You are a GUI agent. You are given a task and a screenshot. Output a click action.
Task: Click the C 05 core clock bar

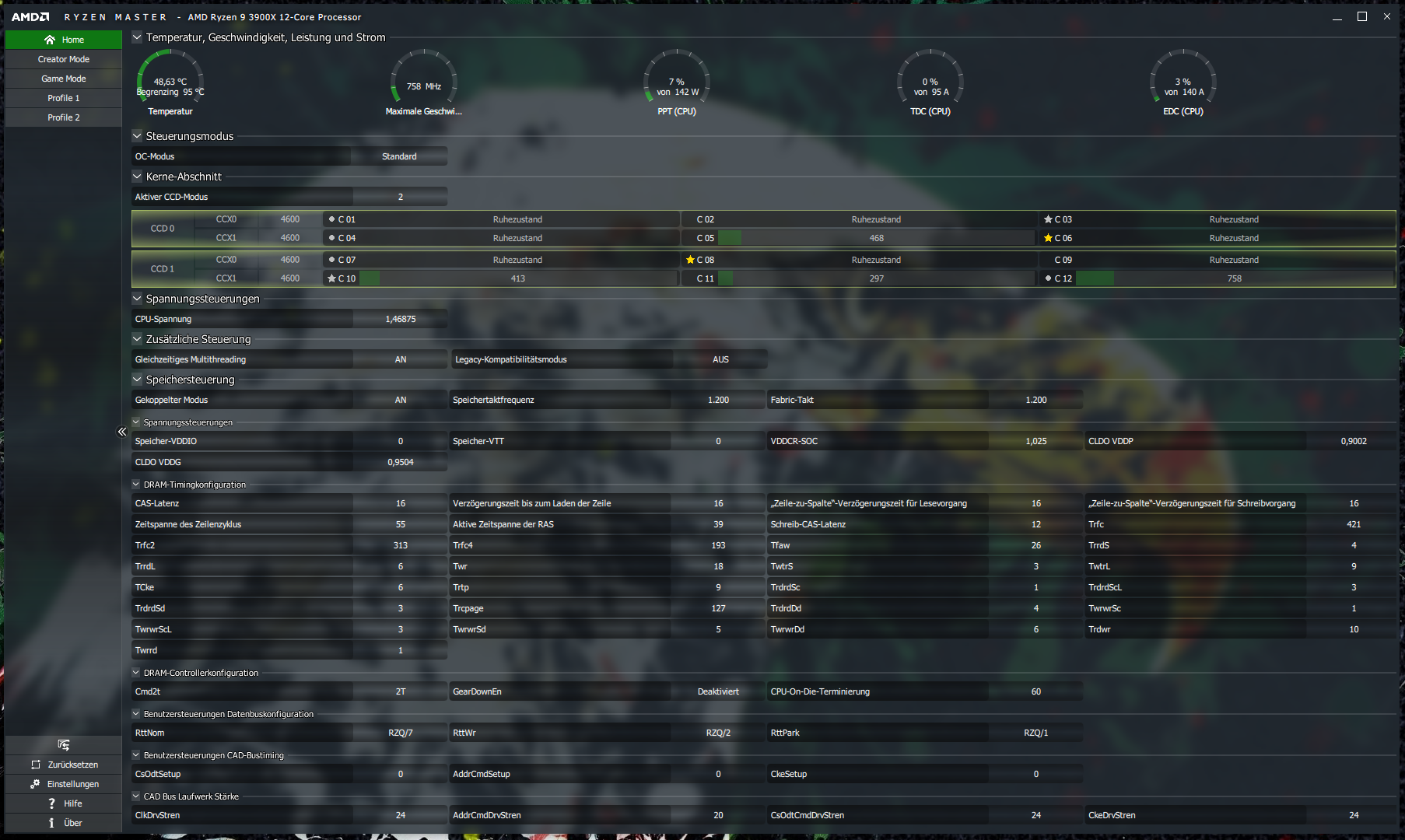pyautogui.click(x=876, y=238)
